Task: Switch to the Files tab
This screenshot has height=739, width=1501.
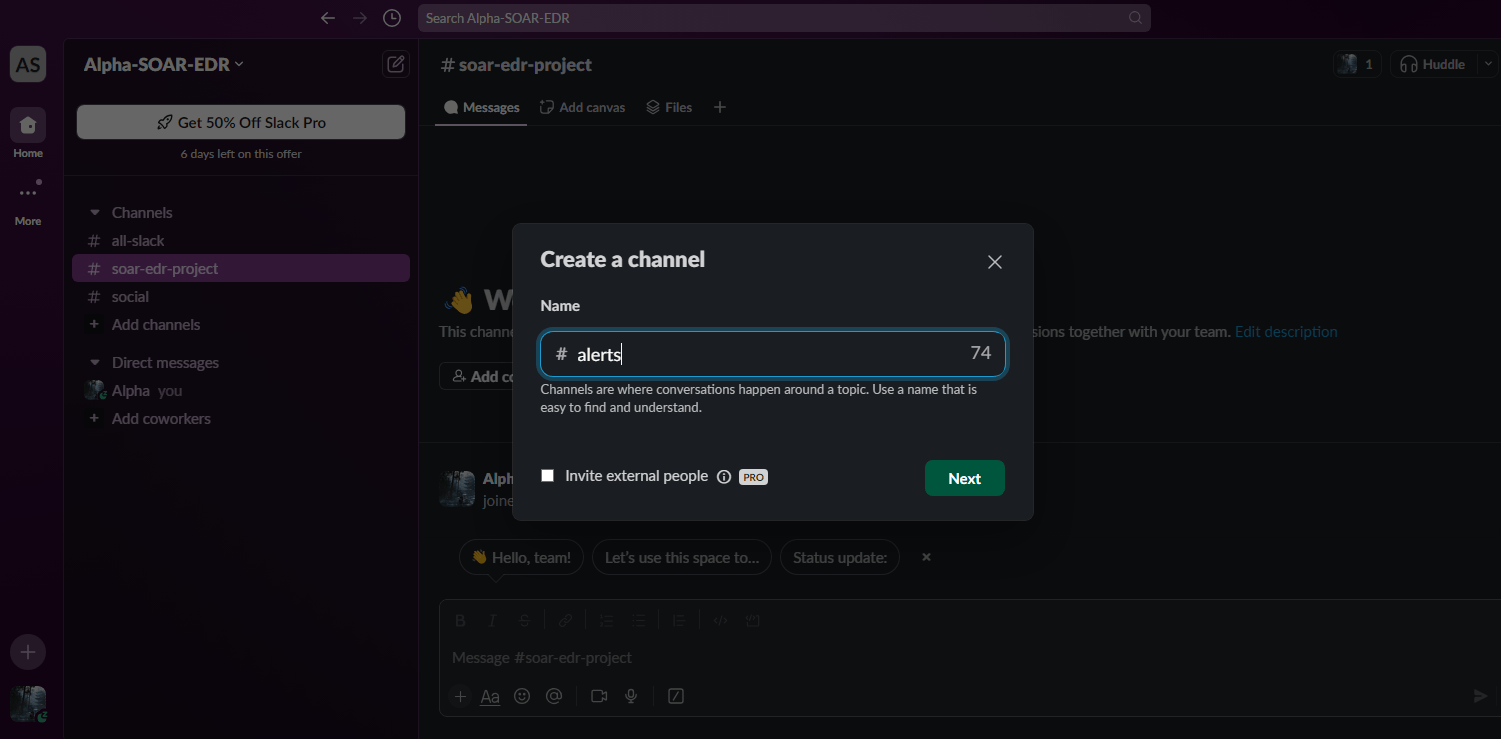Action: (x=669, y=107)
